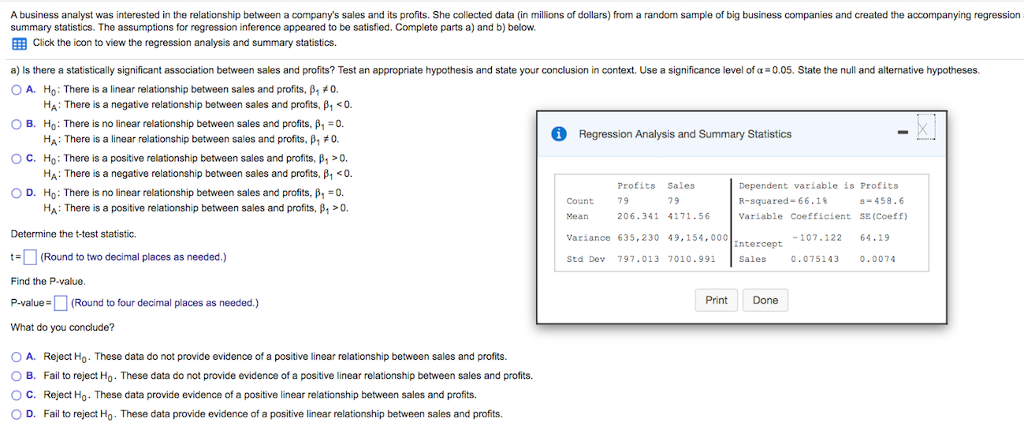
Task: Select hypothesis option C with positive null
Action: 17,158
